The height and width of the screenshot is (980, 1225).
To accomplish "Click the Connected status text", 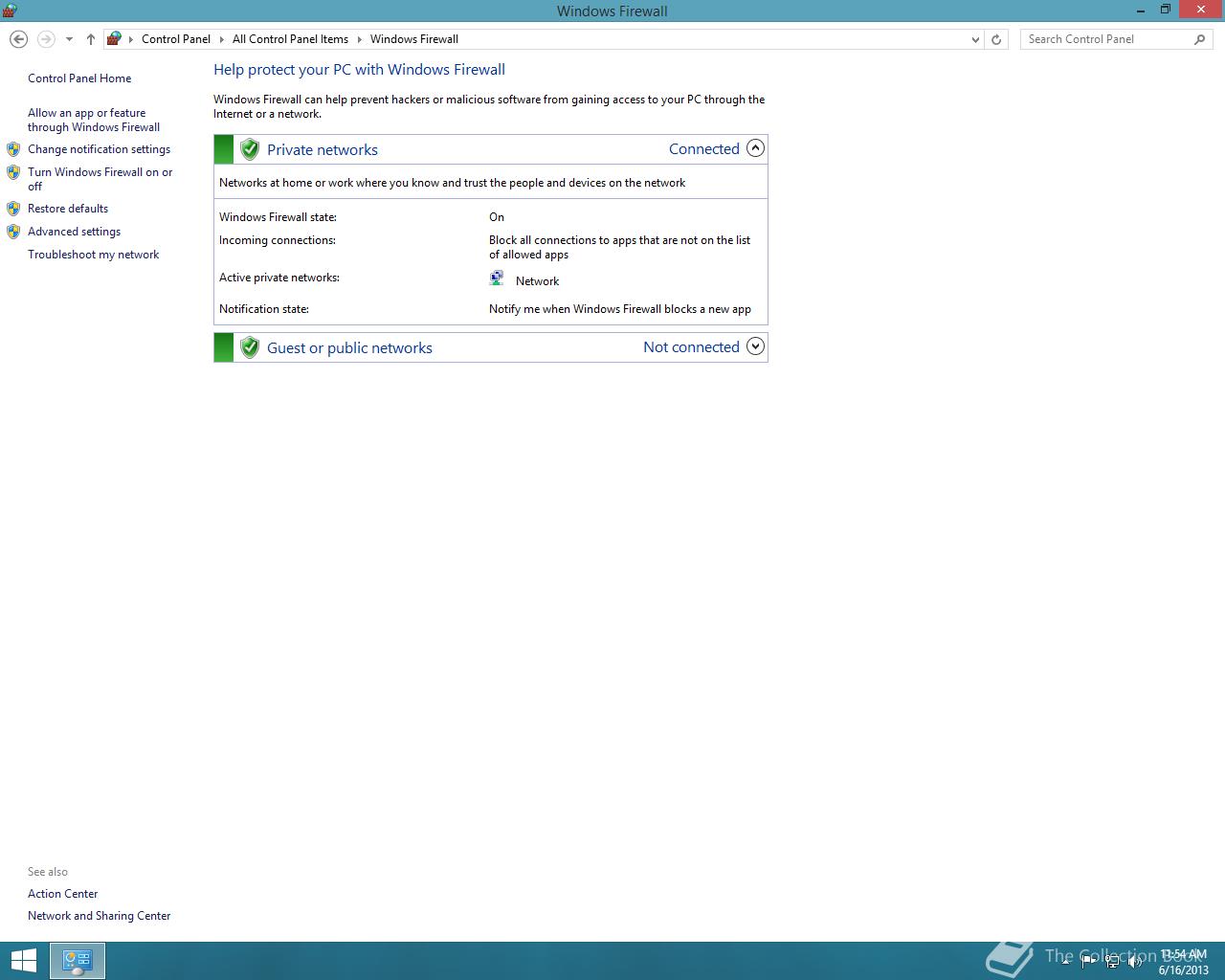I will [704, 148].
